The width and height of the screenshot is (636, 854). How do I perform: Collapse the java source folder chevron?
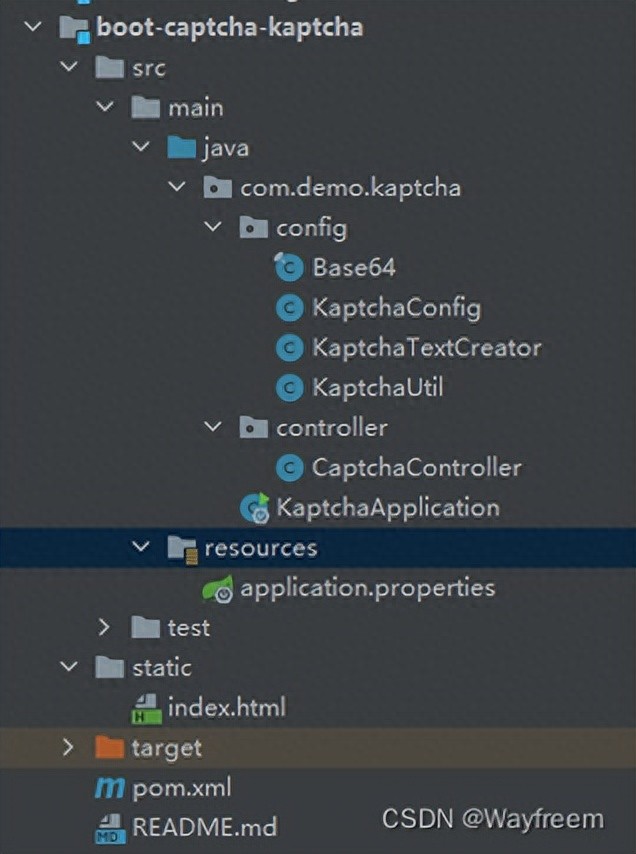pos(141,147)
